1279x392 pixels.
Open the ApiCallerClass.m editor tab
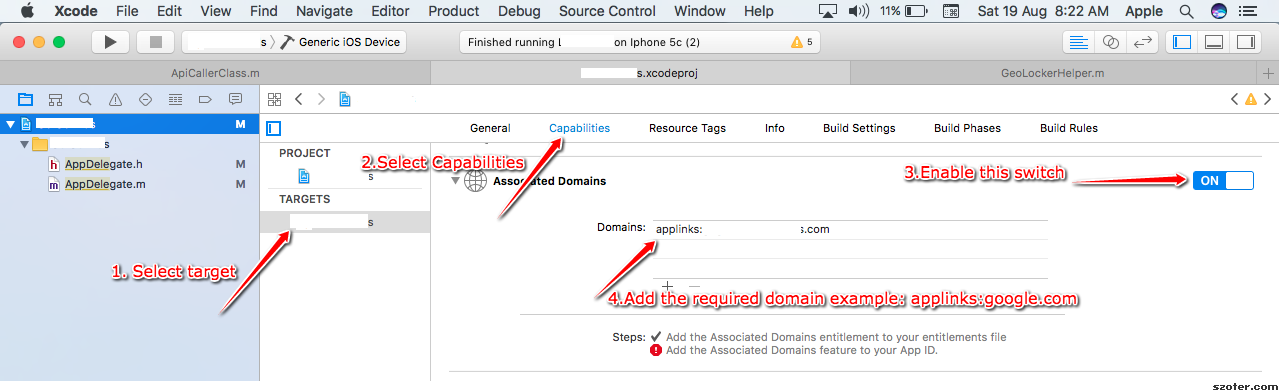coord(215,73)
